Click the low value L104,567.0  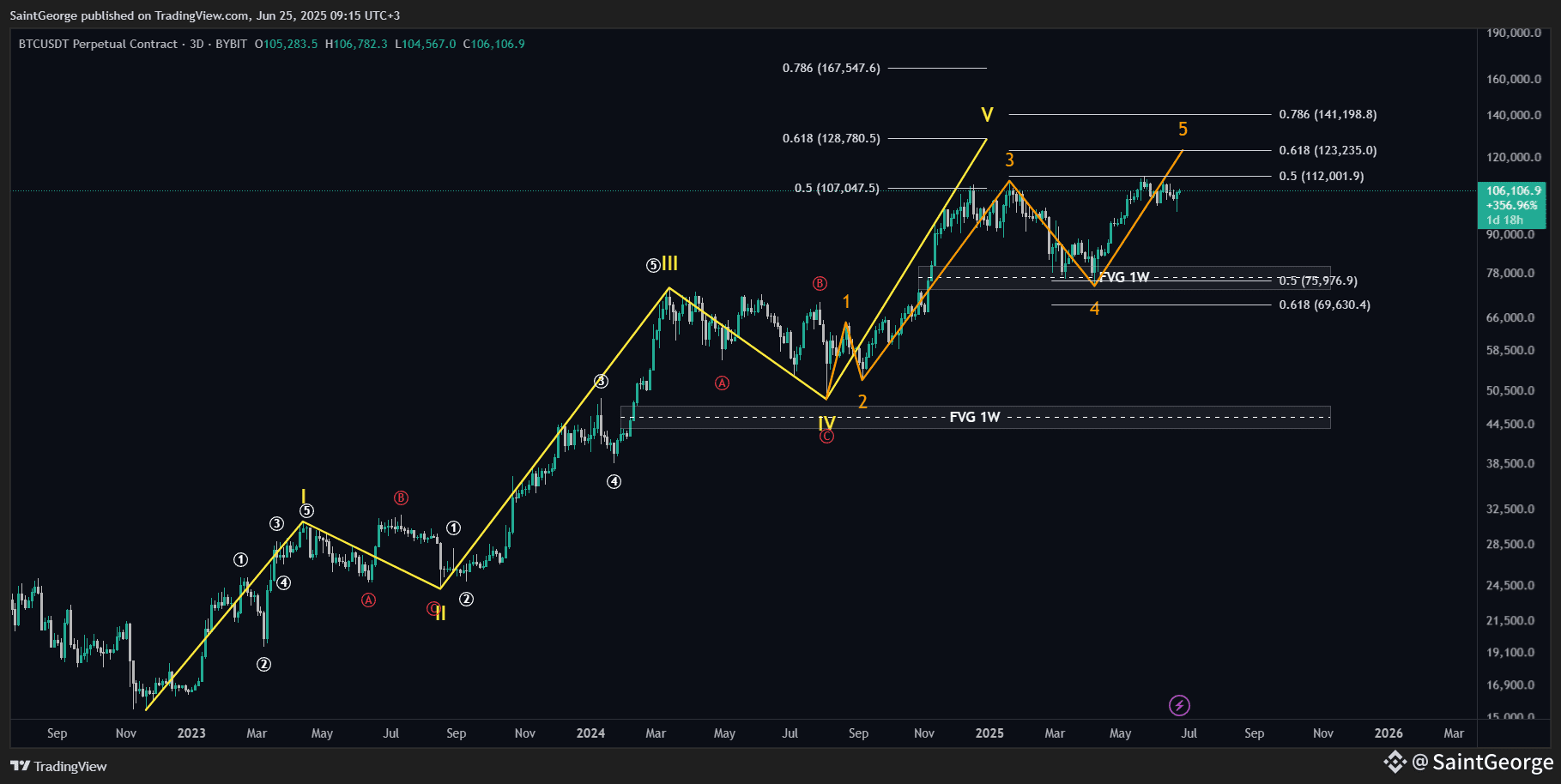click(x=426, y=44)
